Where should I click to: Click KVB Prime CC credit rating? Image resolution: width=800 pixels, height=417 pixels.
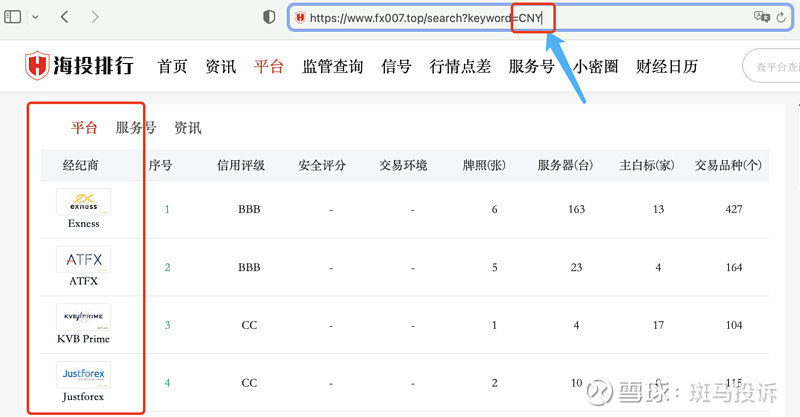click(x=249, y=325)
